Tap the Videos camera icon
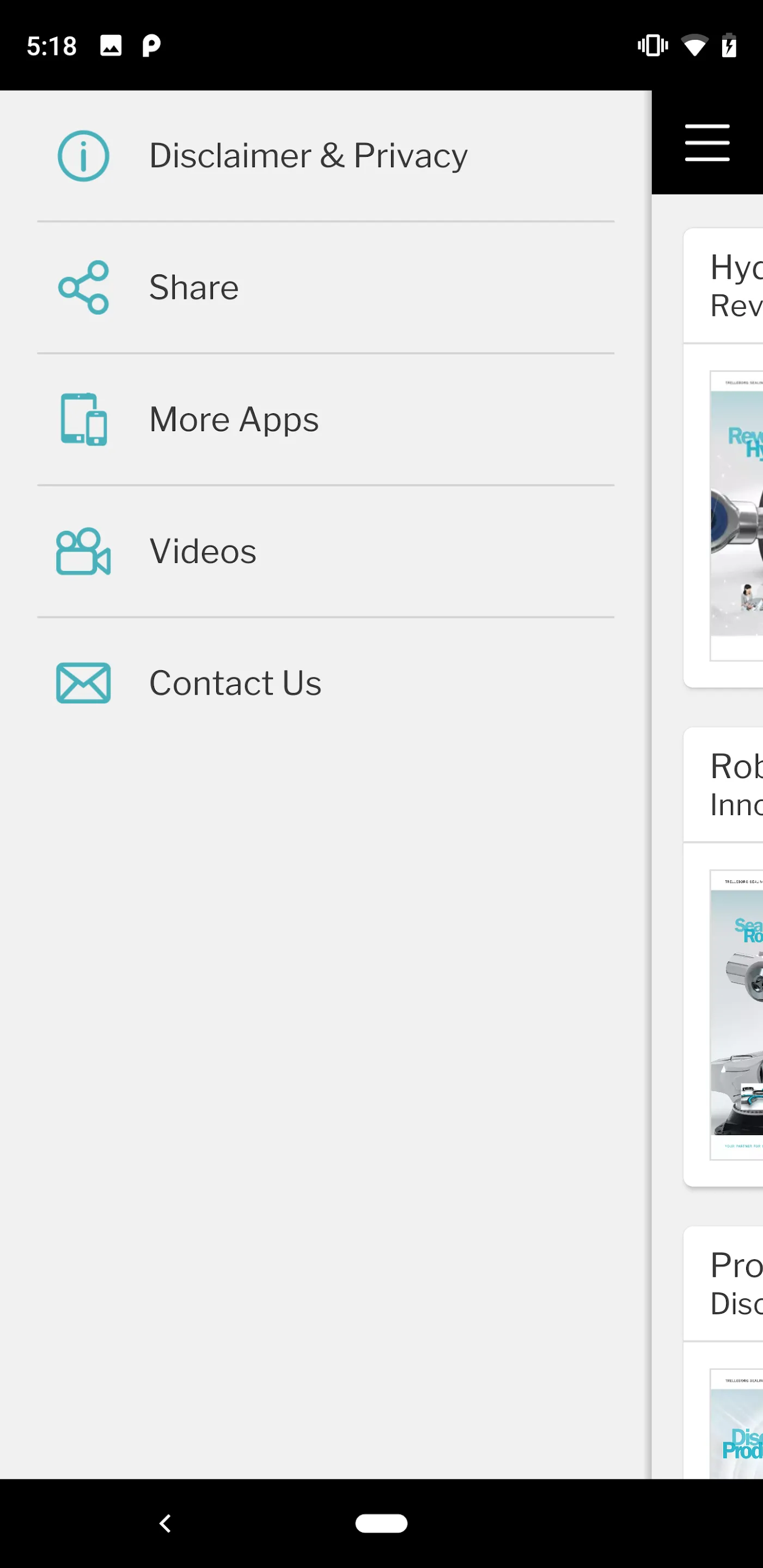This screenshot has height=1568, width=763. (x=83, y=552)
